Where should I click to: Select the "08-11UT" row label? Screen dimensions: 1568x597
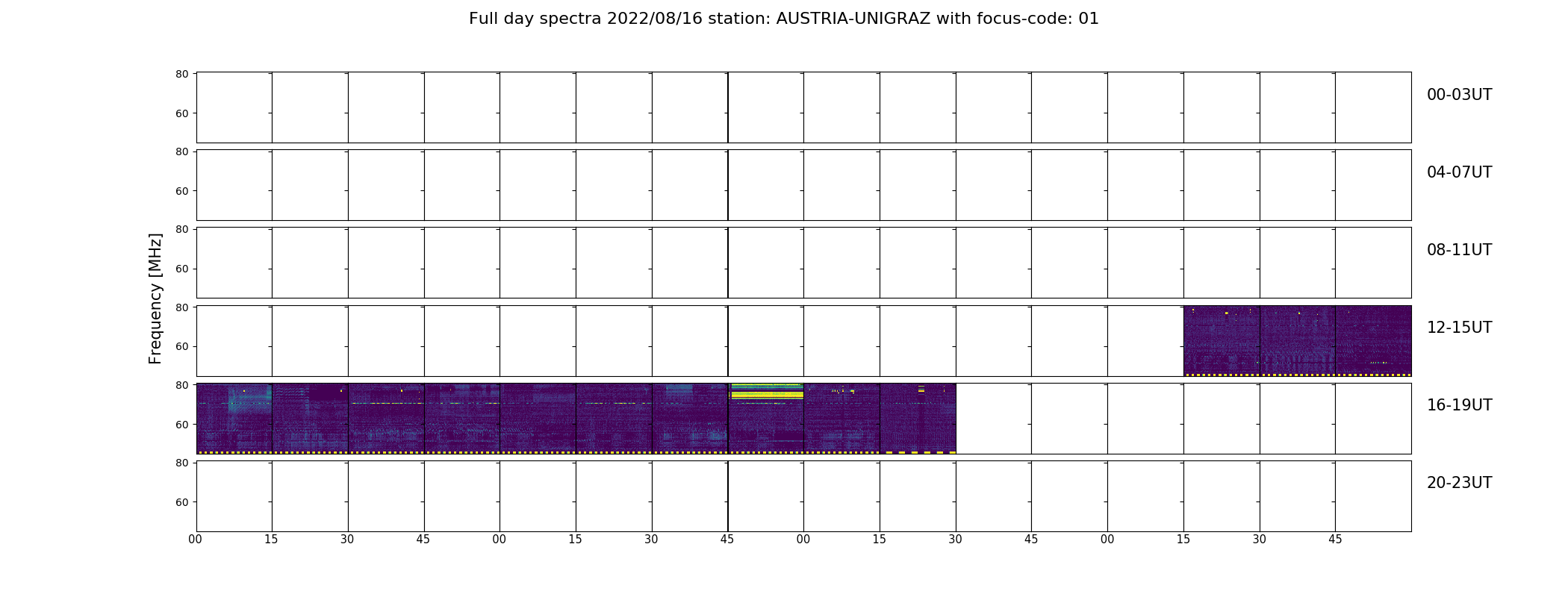pos(1459,250)
